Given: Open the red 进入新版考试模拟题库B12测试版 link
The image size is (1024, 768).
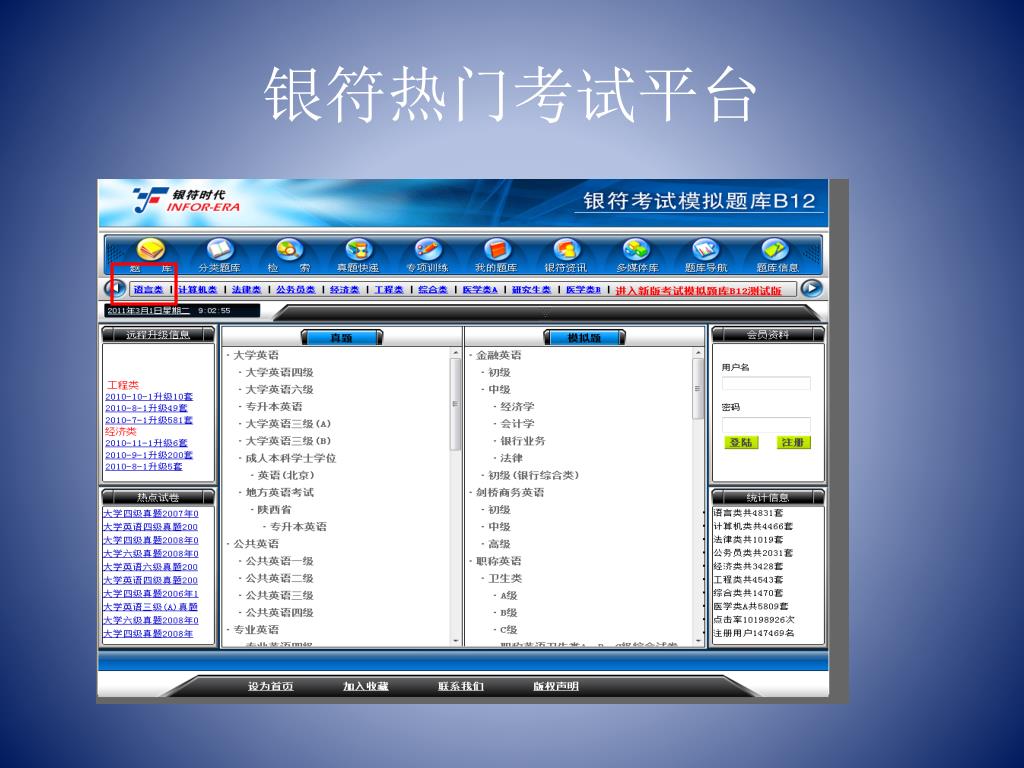Looking at the screenshot, I should coord(698,291).
